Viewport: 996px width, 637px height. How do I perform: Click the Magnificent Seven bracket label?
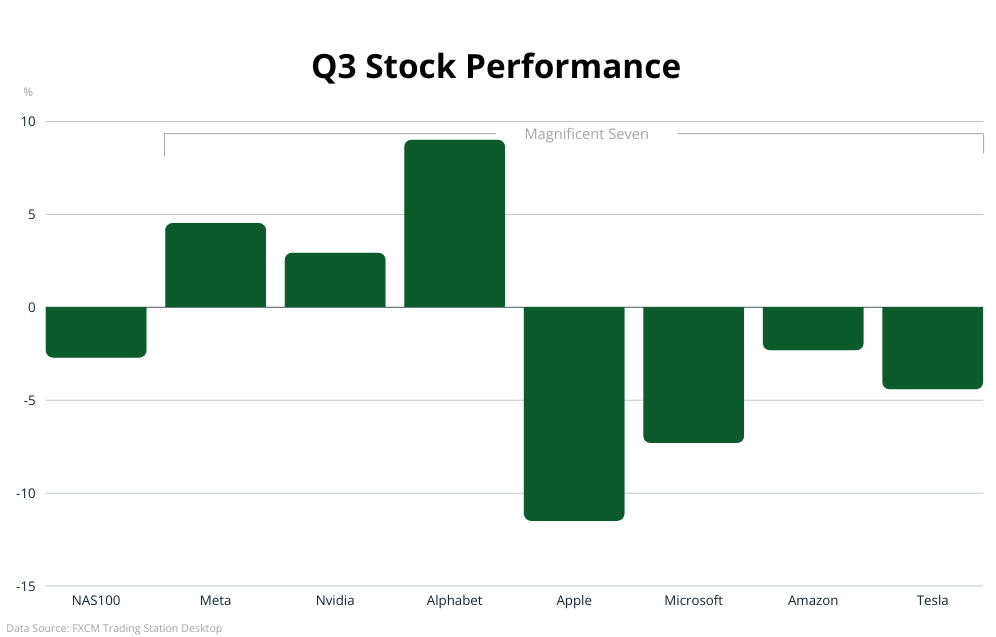[586, 134]
